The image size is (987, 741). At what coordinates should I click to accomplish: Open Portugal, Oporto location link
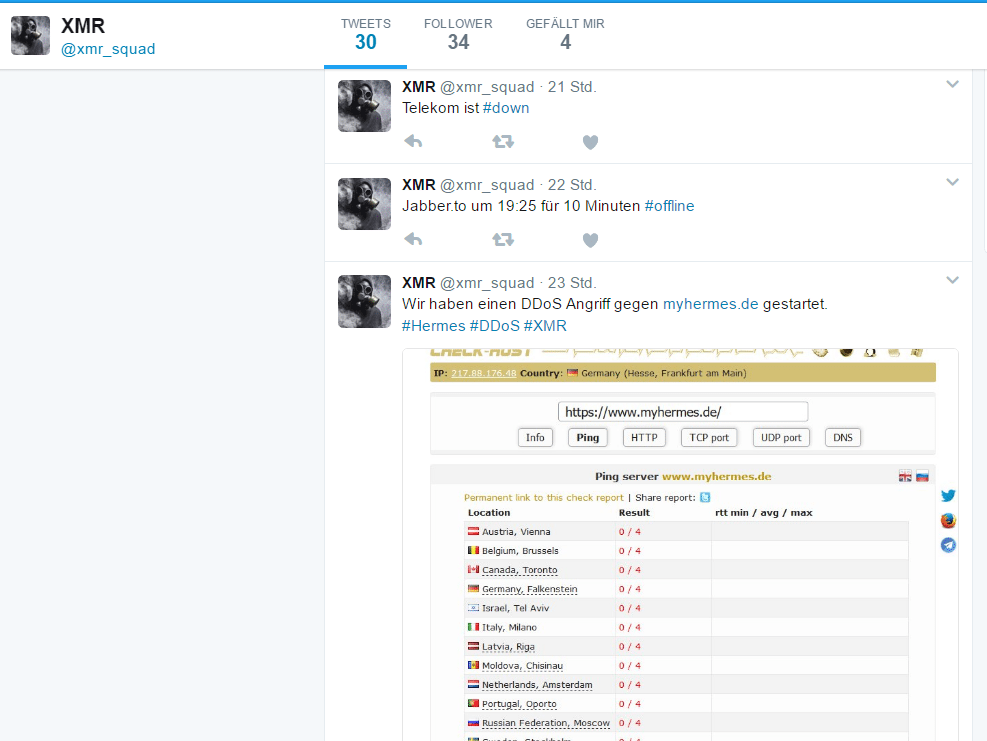[519, 704]
